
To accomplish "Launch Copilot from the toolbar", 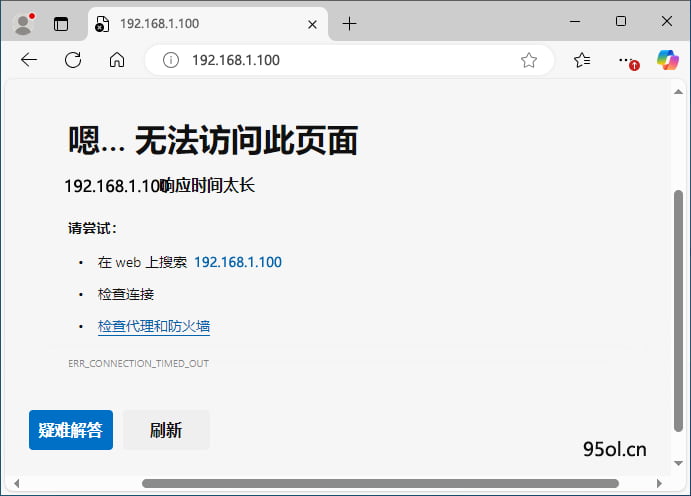I will click(x=668, y=60).
